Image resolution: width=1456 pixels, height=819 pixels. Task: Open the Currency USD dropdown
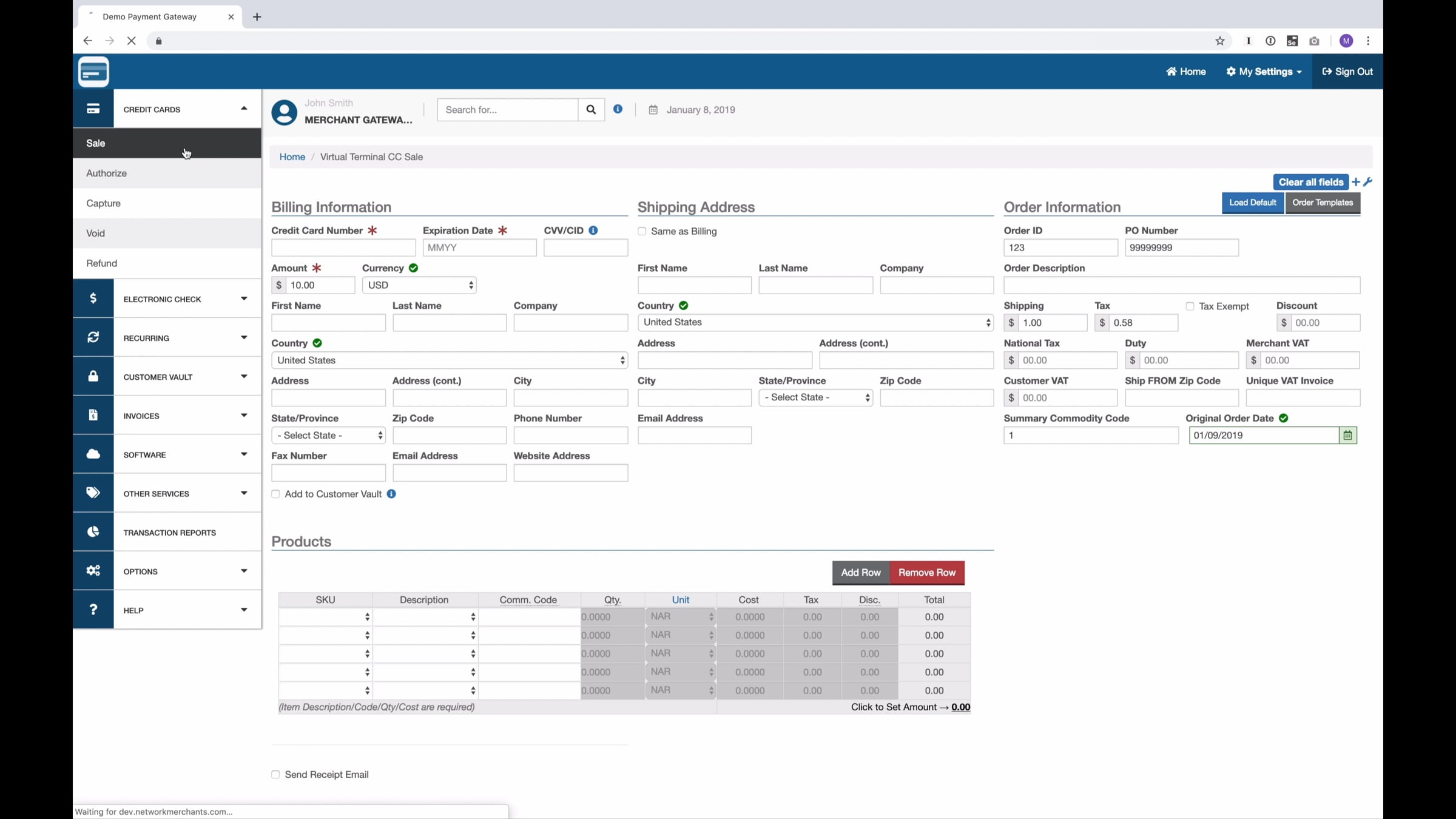(419, 285)
